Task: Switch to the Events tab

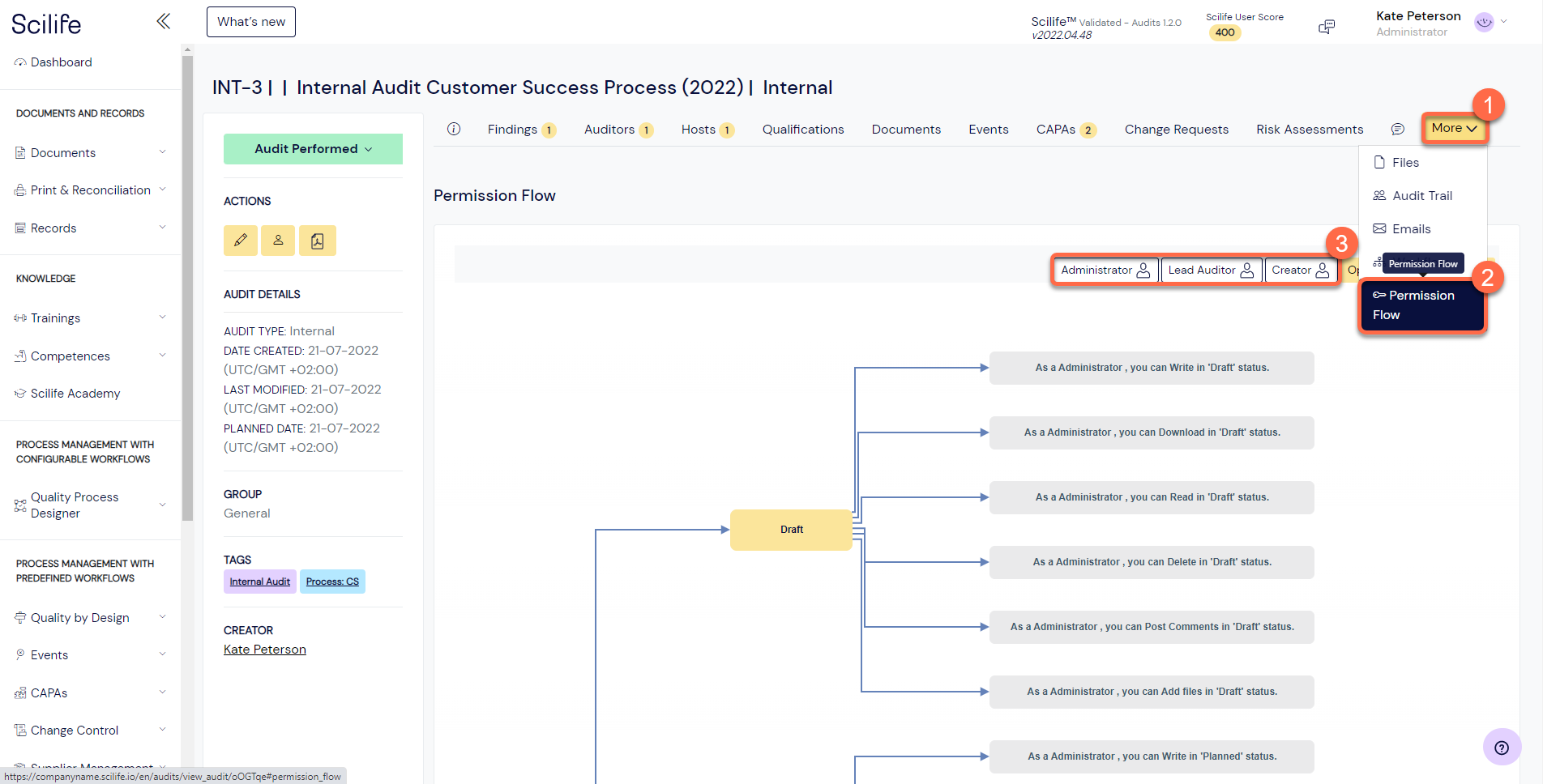Action: point(989,130)
